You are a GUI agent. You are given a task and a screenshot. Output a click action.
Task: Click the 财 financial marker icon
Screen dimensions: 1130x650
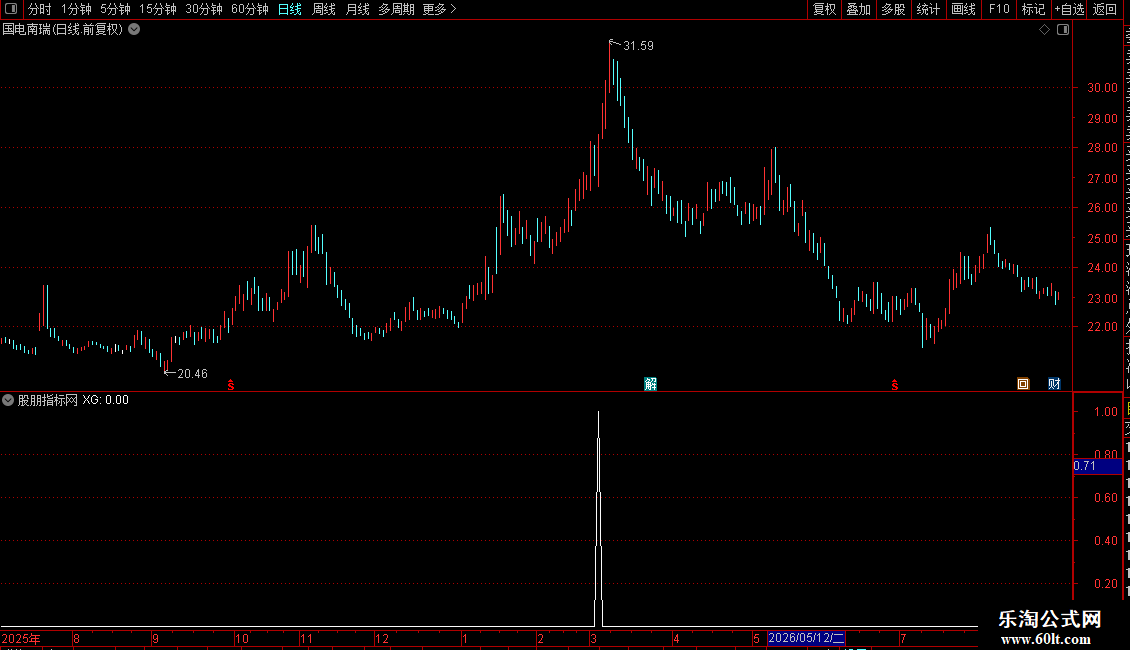coord(1054,384)
